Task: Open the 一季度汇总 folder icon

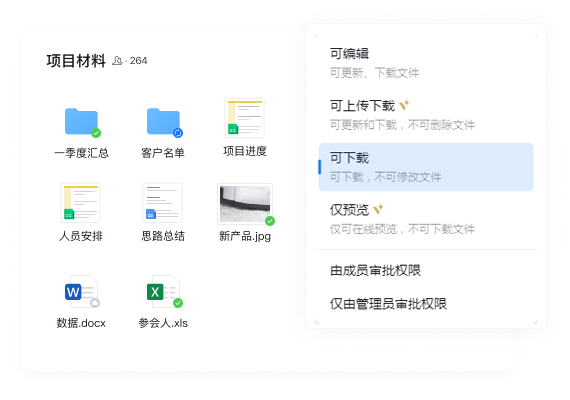Action: [81, 121]
